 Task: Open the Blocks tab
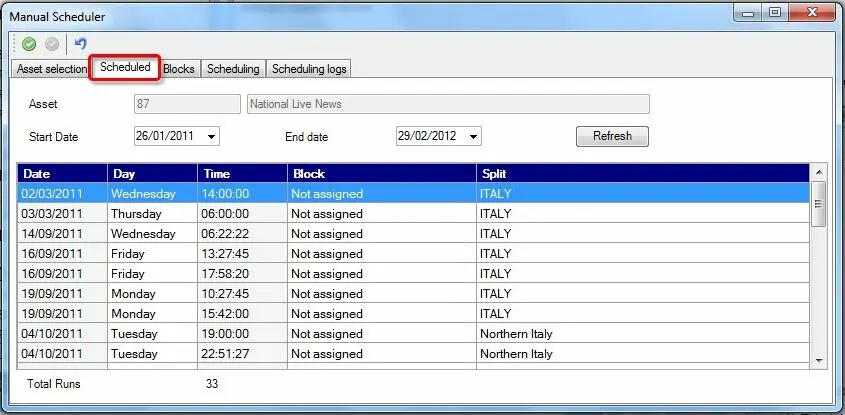point(179,69)
